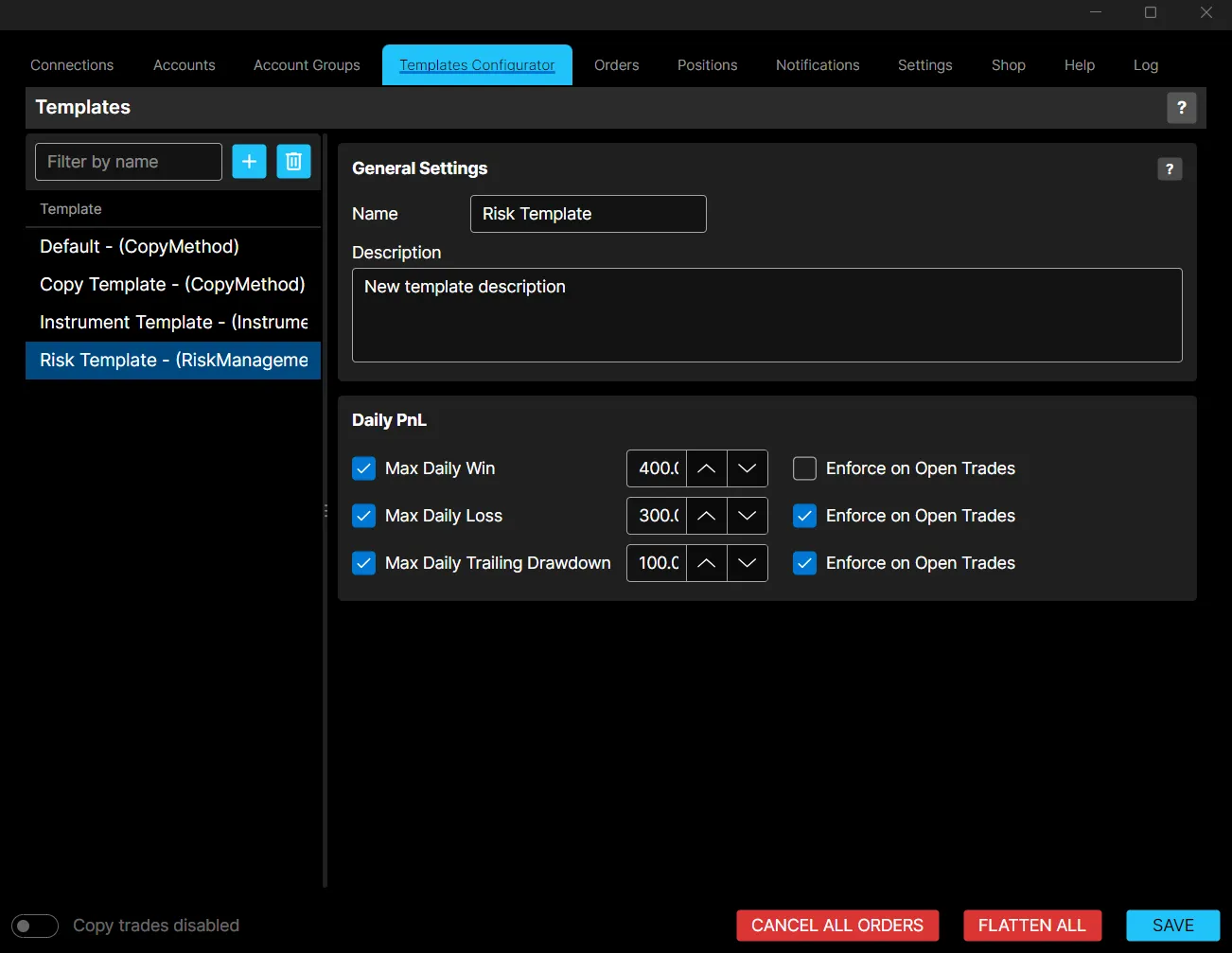Uncheck Max Daily Loss checkbox
1232x953 pixels.
click(363, 516)
